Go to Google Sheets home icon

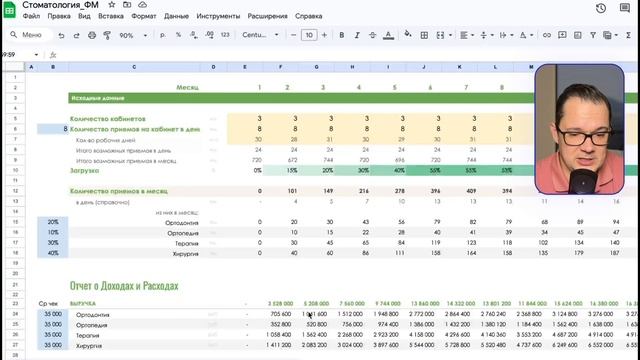(x=9, y=10)
